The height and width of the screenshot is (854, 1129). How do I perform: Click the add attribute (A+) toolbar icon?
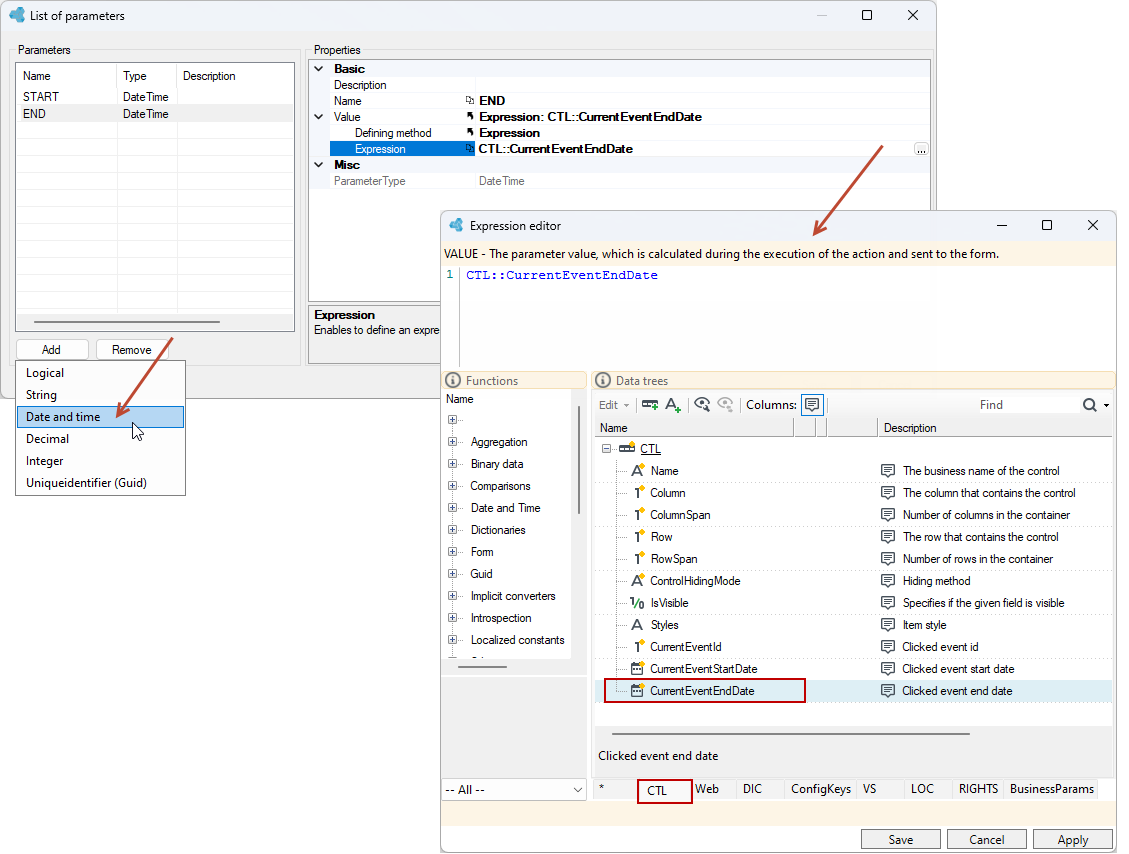tap(673, 405)
